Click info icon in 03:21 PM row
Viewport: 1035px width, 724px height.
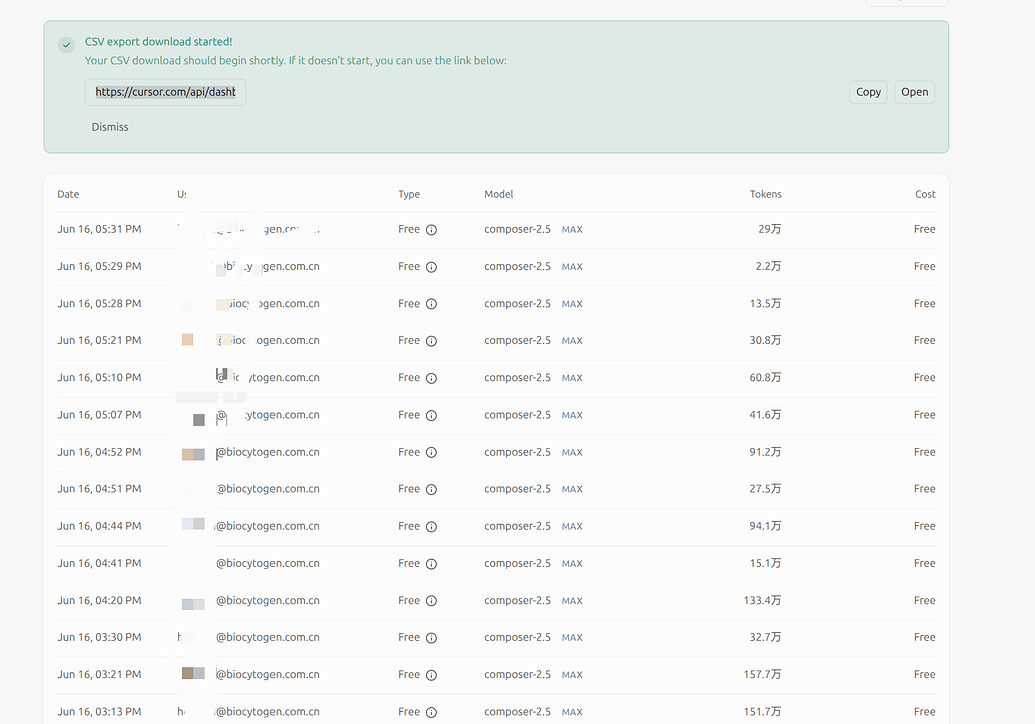click(x=431, y=675)
